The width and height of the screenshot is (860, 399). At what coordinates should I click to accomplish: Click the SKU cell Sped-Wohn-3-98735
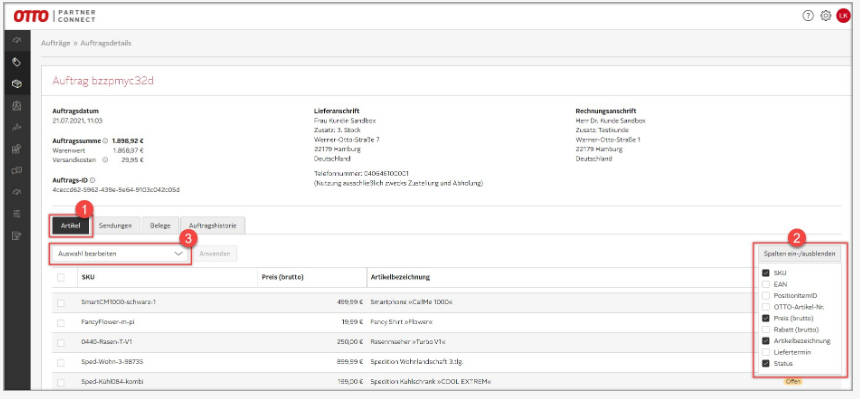coord(112,362)
